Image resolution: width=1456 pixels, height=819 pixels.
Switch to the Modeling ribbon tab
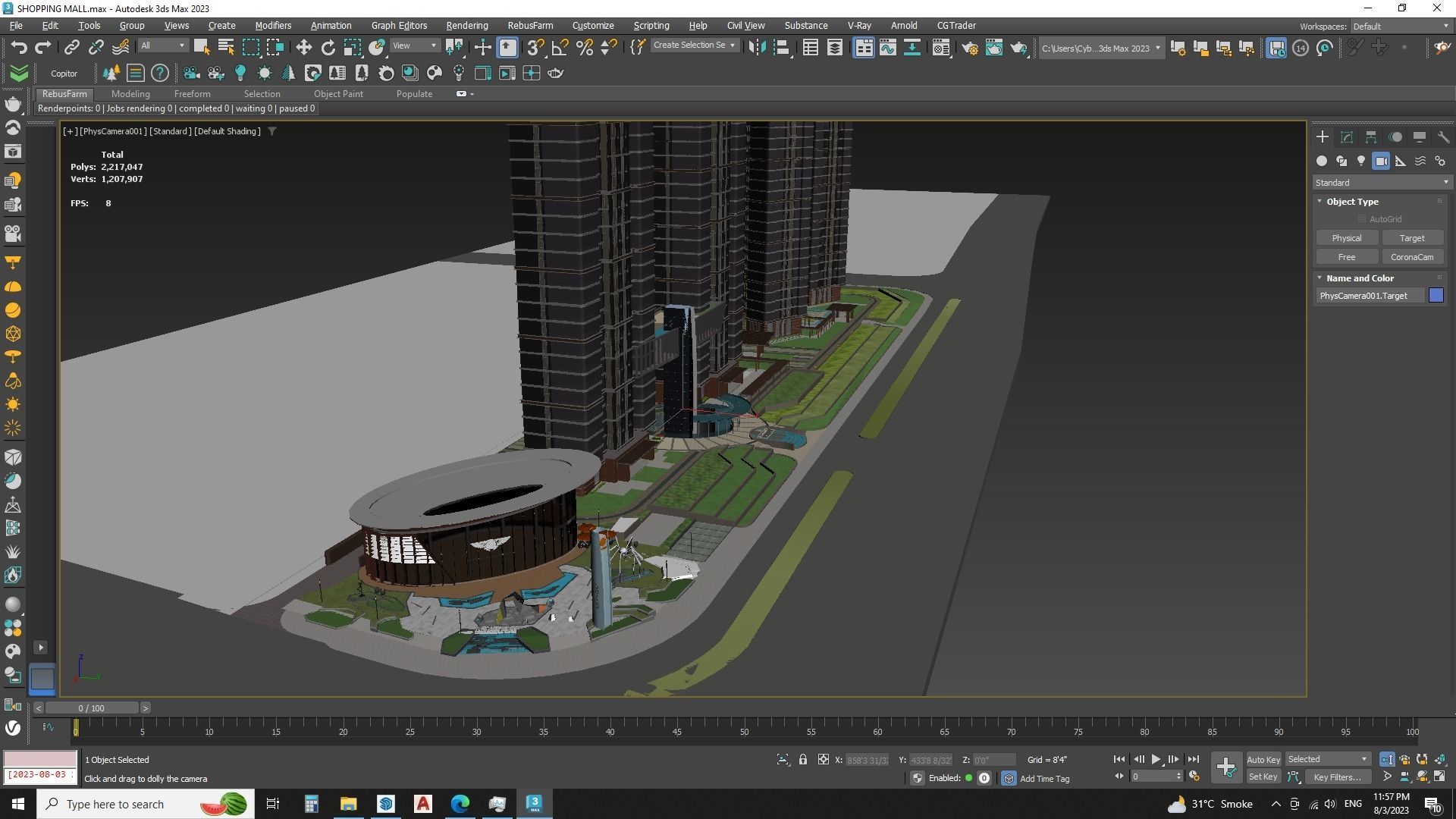coord(130,94)
